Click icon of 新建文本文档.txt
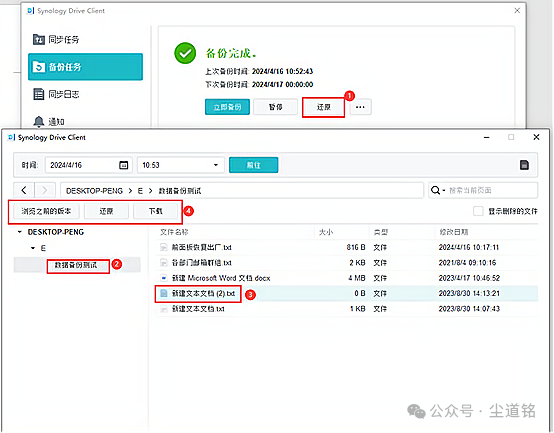Image resolution: width=554 pixels, height=433 pixels. (x=163, y=309)
